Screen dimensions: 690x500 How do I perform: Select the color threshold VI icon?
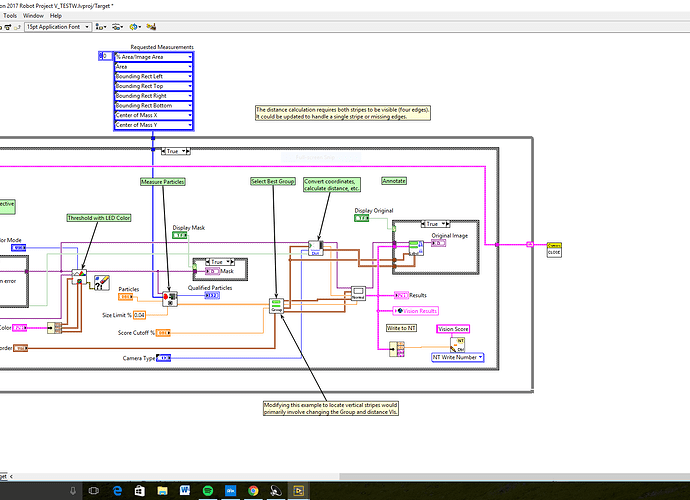point(79,277)
